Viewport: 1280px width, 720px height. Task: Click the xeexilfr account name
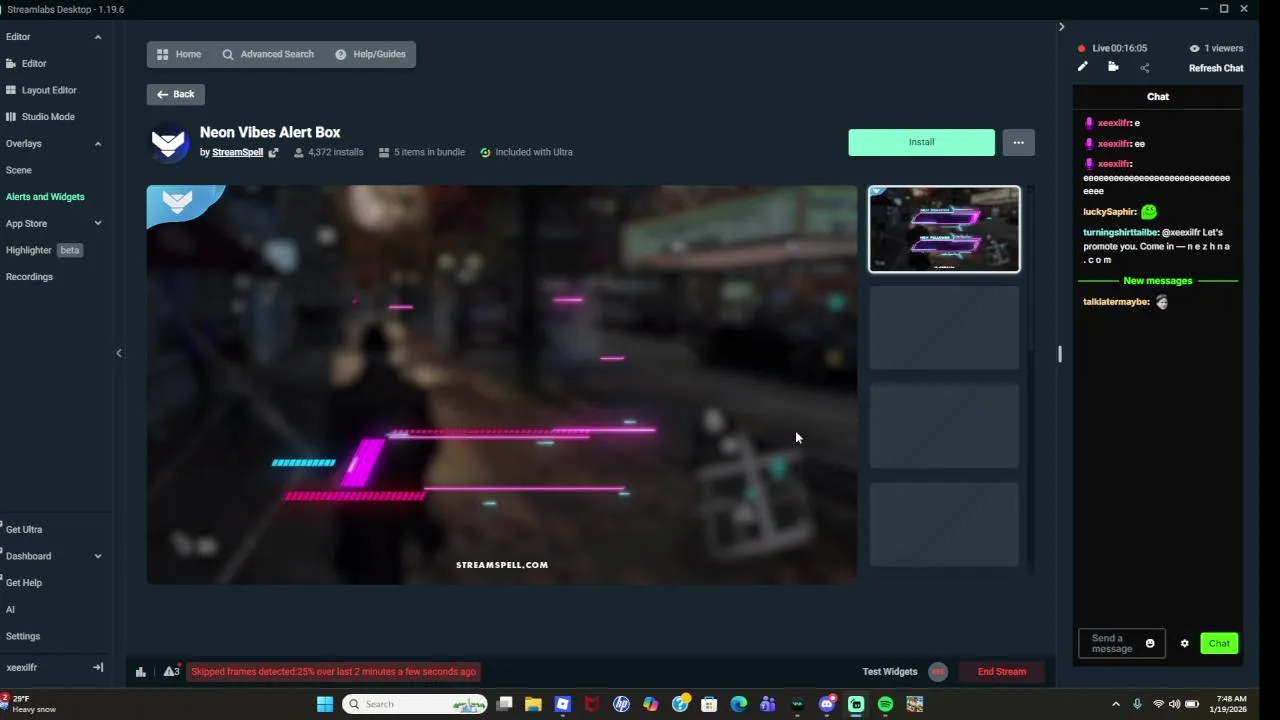tap(21, 668)
